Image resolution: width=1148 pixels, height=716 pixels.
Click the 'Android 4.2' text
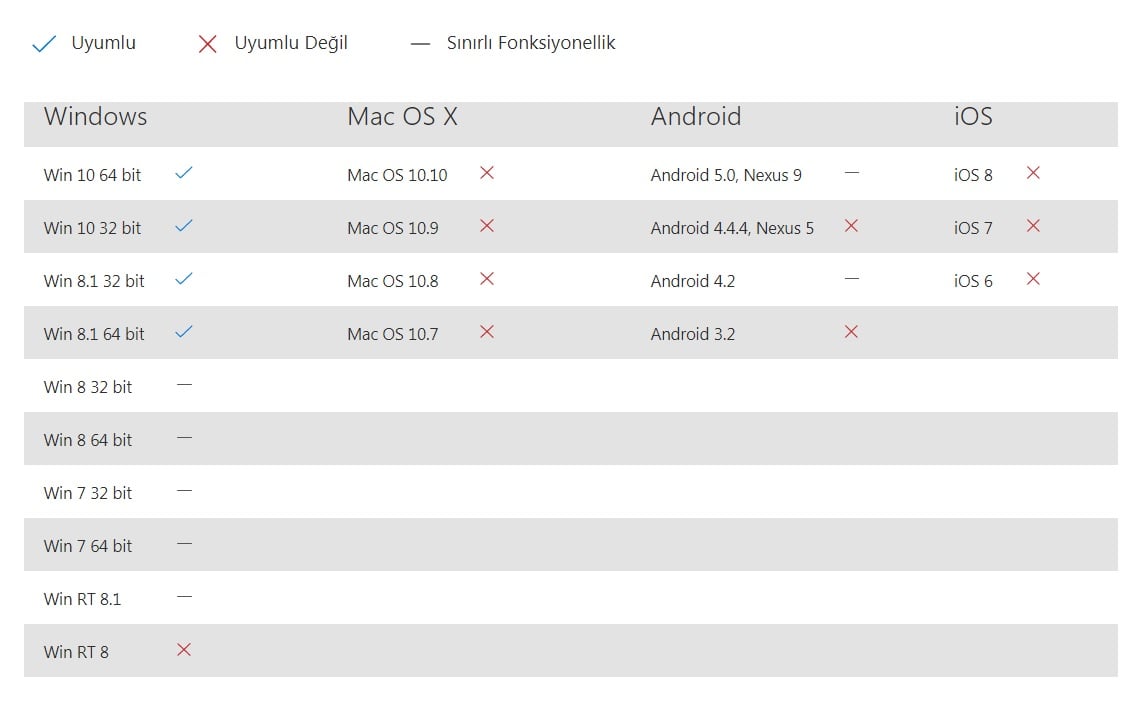[693, 281]
